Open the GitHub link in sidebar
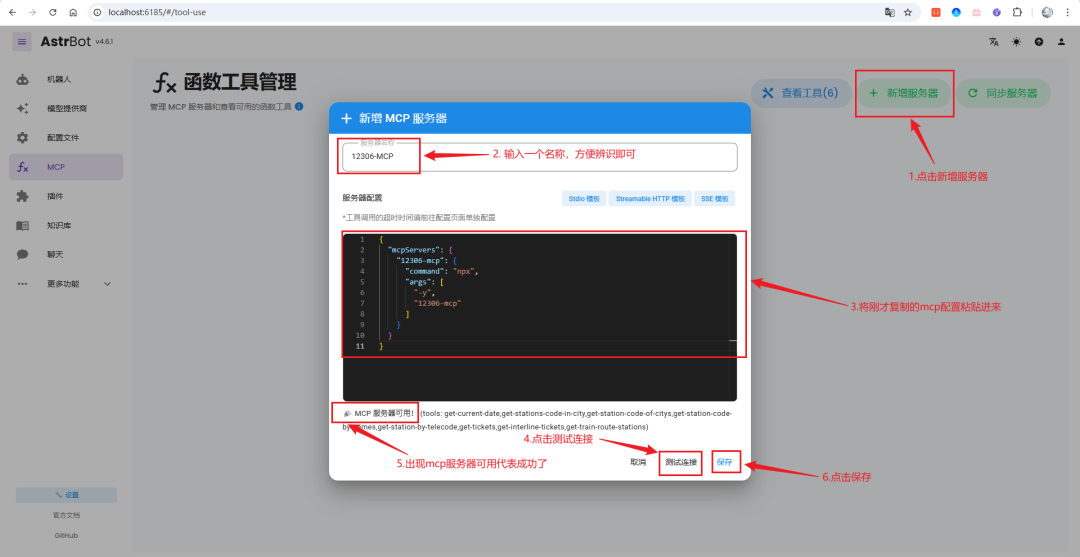Screen dimensions: 1080x557 click(x=66, y=535)
